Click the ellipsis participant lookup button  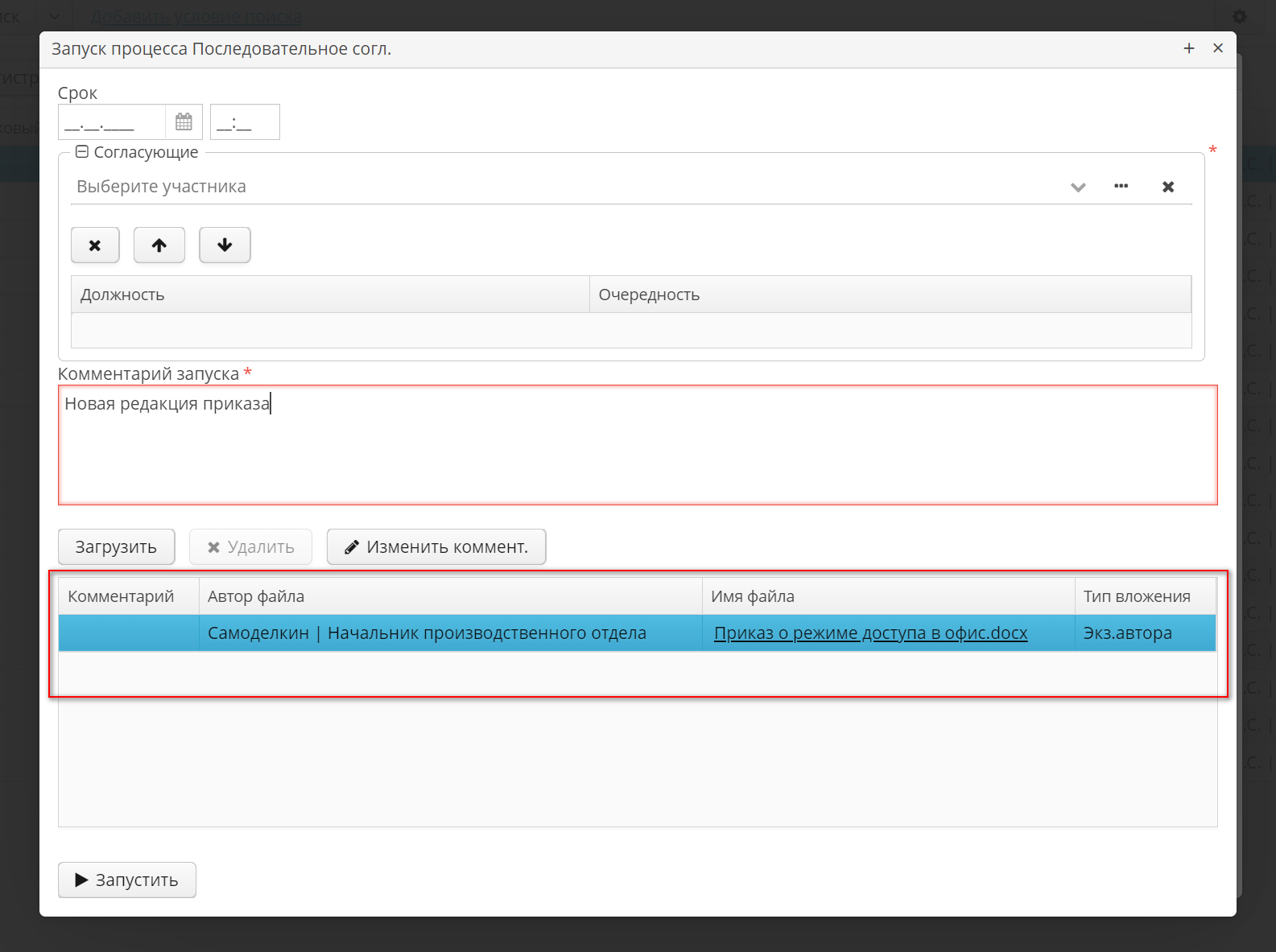pyautogui.click(x=1121, y=187)
